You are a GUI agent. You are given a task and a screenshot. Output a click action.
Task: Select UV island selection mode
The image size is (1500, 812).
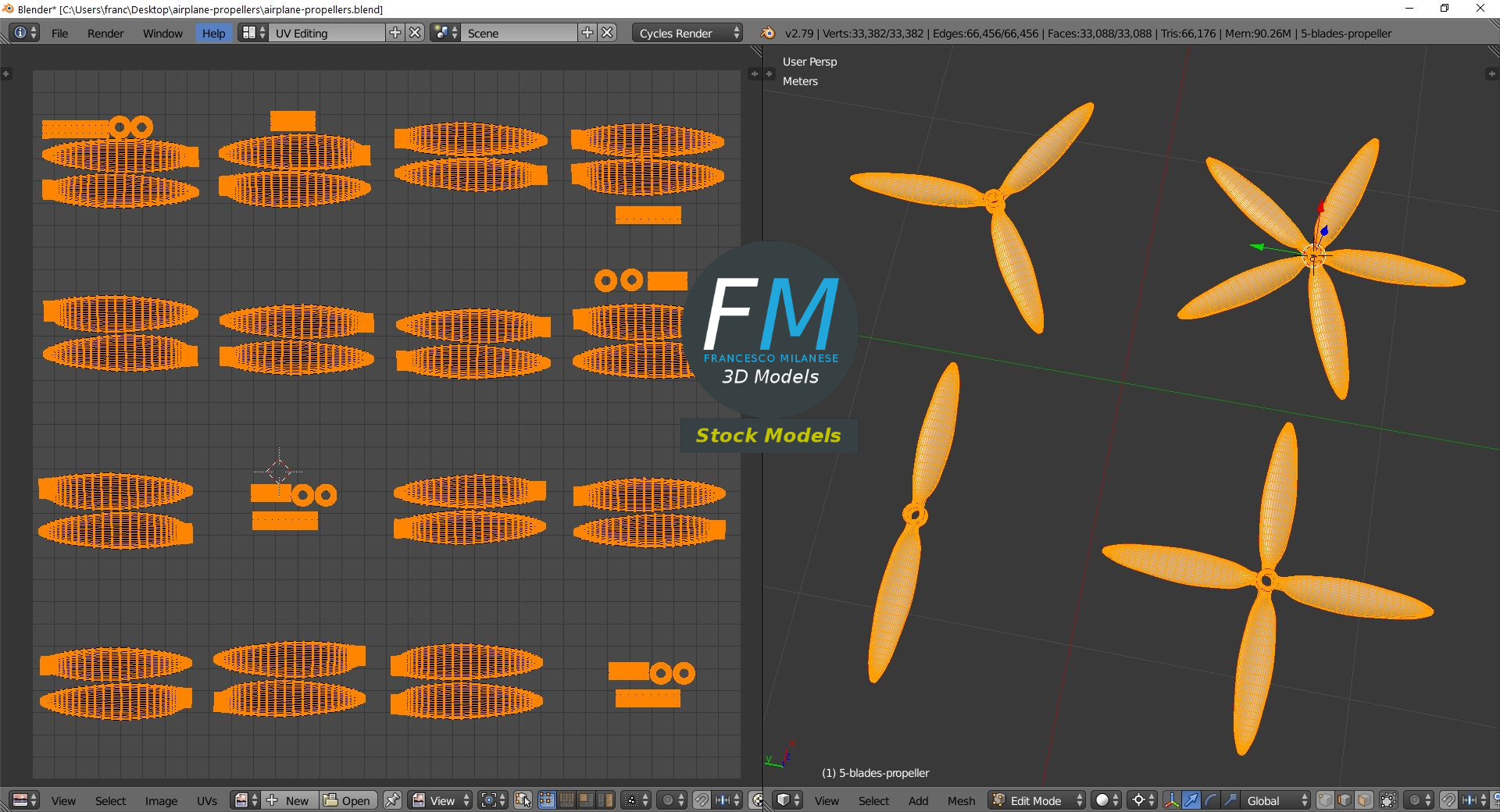click(605, 800)
